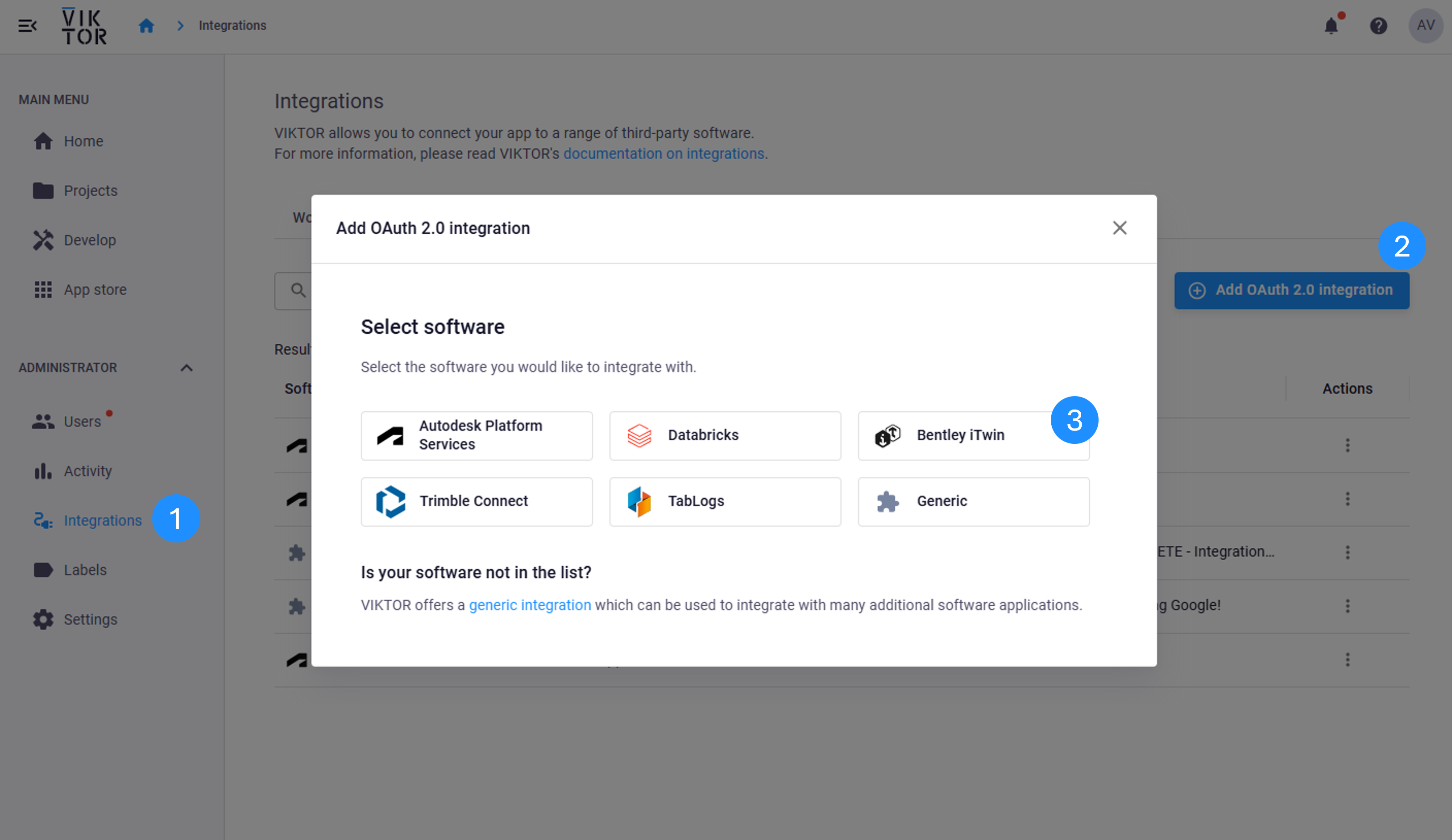Screen dimensions: 1452x840
Task: Select Trimble Connect software
Action: point(477,502)
